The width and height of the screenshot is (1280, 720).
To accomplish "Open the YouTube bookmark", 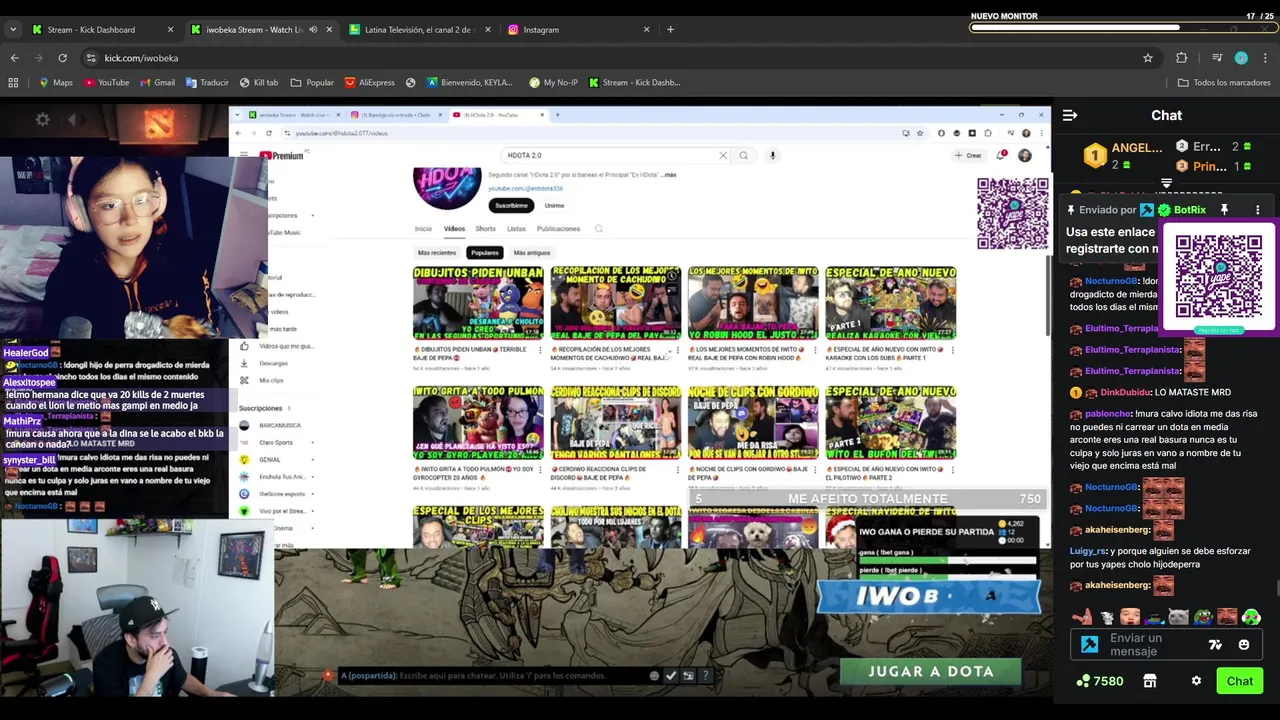I will coord(107,82).
